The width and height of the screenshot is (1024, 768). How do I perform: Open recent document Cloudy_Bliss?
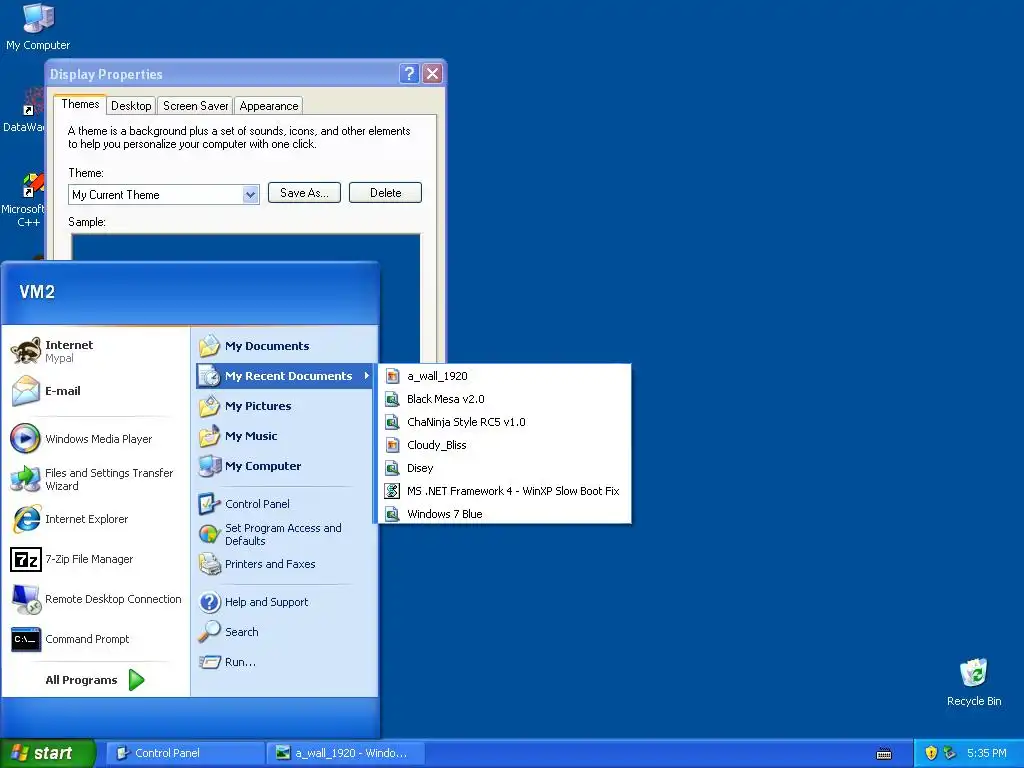(505, 445)
